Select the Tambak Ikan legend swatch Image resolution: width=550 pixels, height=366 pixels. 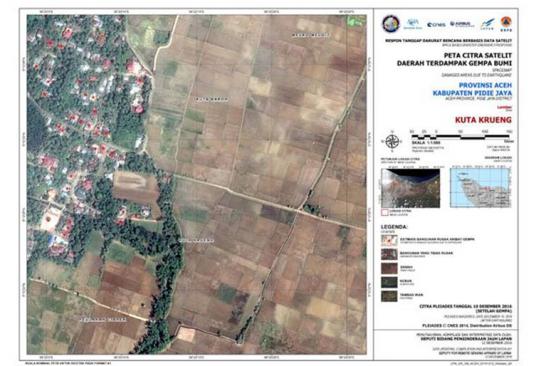click(x=389, y=296)
